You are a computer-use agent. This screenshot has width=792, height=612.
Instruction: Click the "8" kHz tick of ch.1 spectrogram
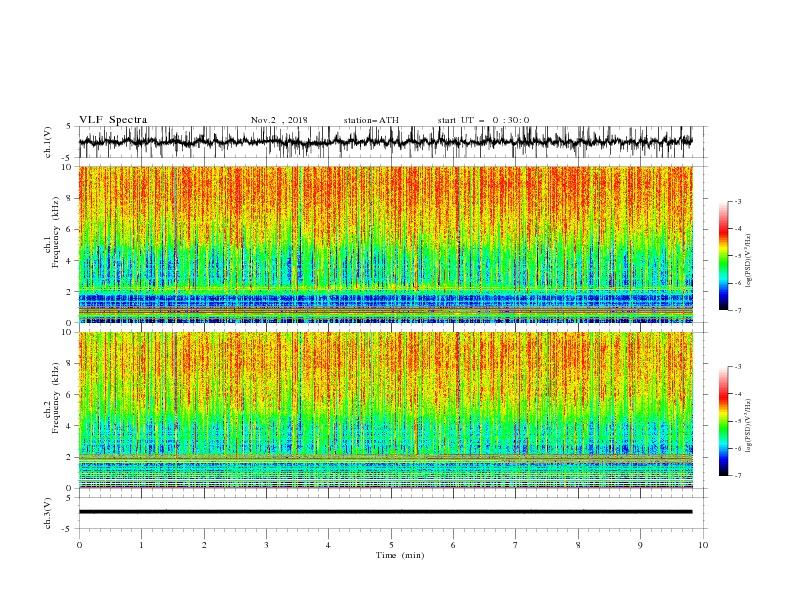[x=71, y=198]
